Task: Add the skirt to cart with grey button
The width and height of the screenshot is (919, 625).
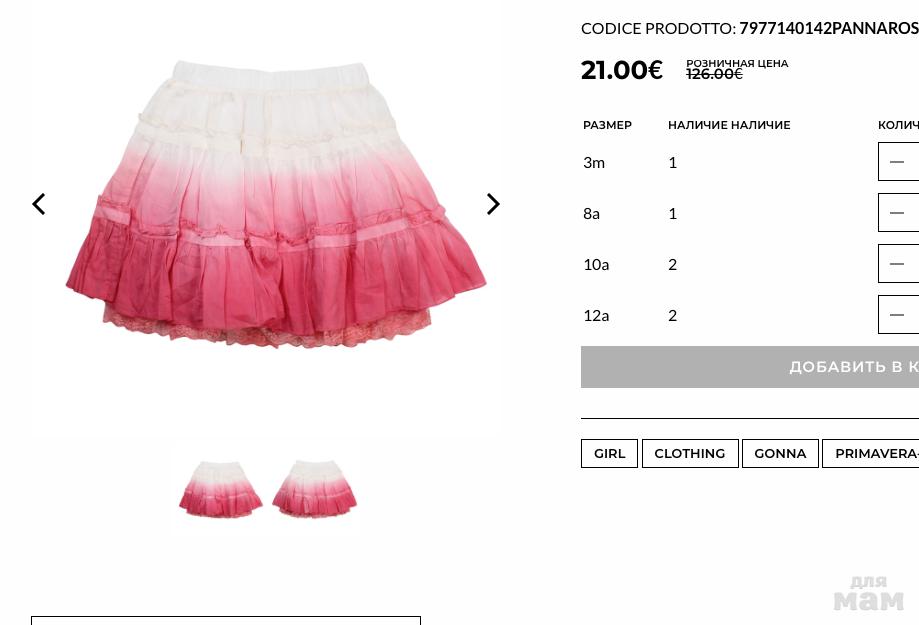Action: (x=750, y=367)
